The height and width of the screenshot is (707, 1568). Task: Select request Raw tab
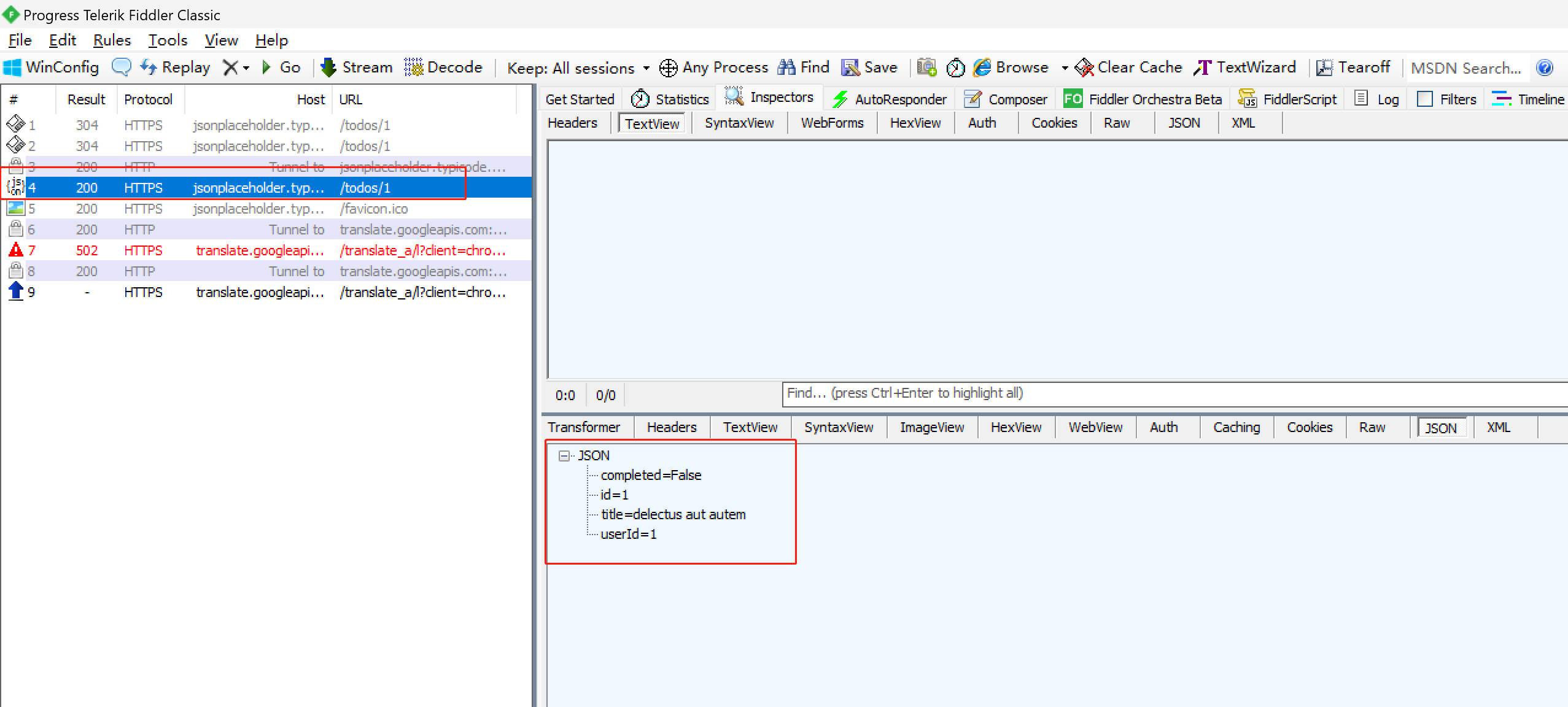[x=1117, y=123]
